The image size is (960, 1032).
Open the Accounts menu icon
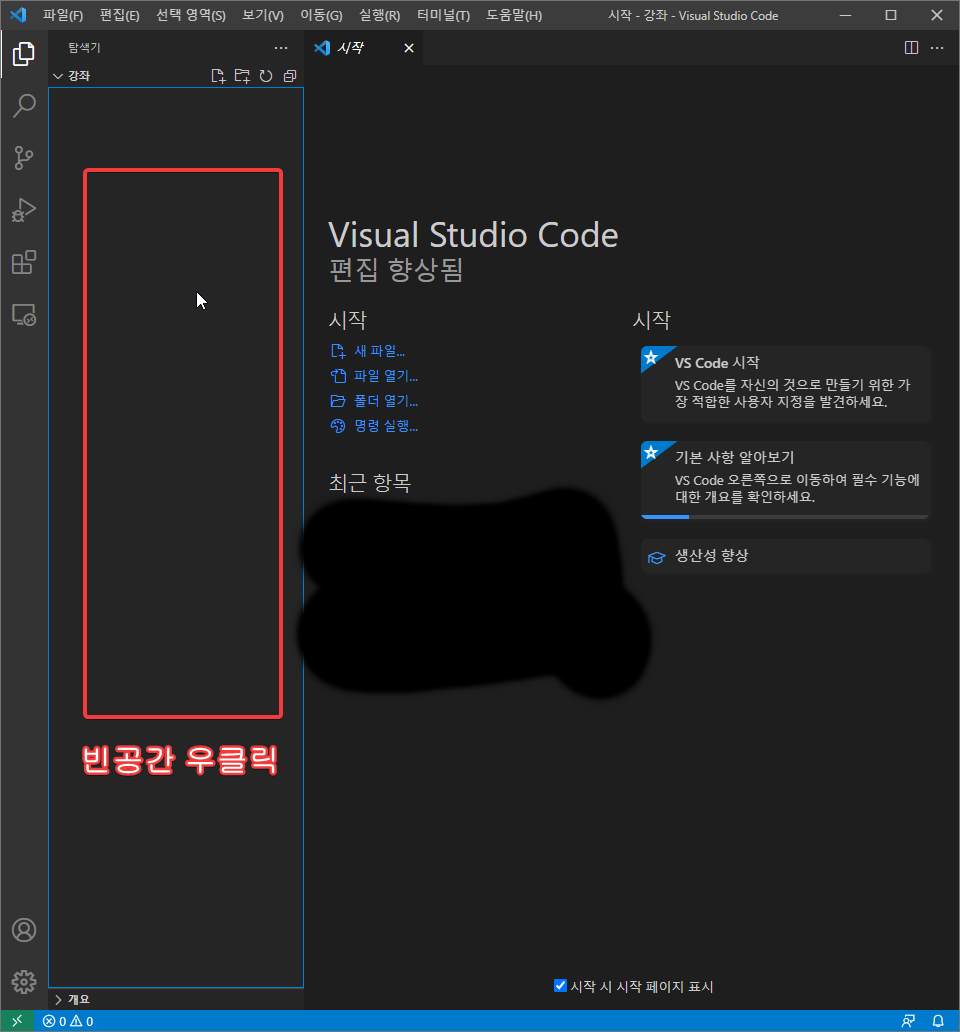[x=24, y=930]
